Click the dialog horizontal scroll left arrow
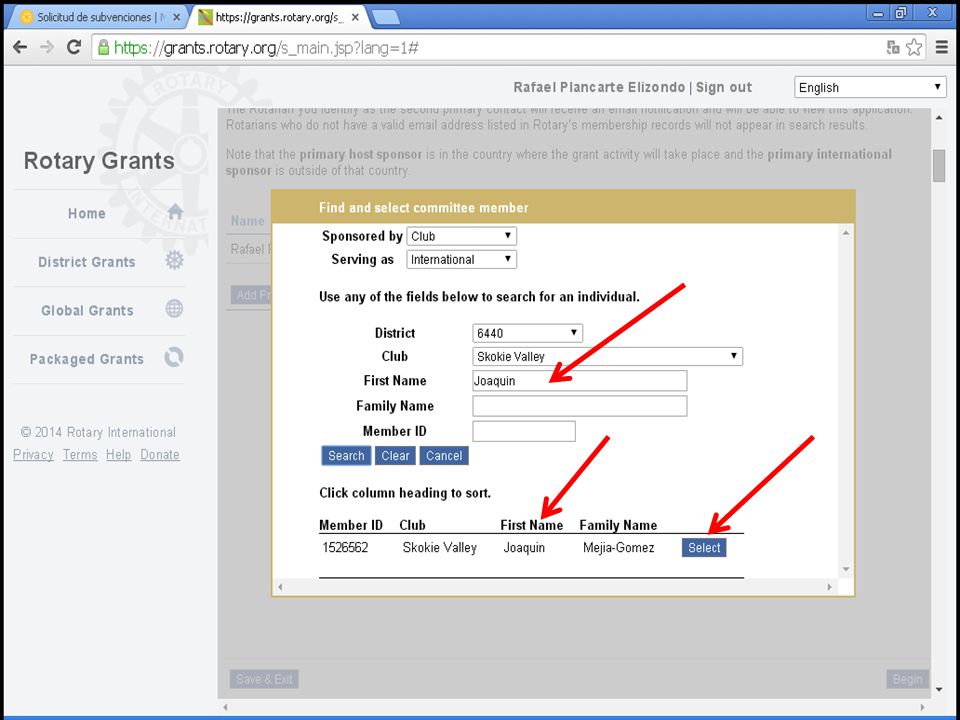The image size is (960, 720). click(x=280, y=587)
